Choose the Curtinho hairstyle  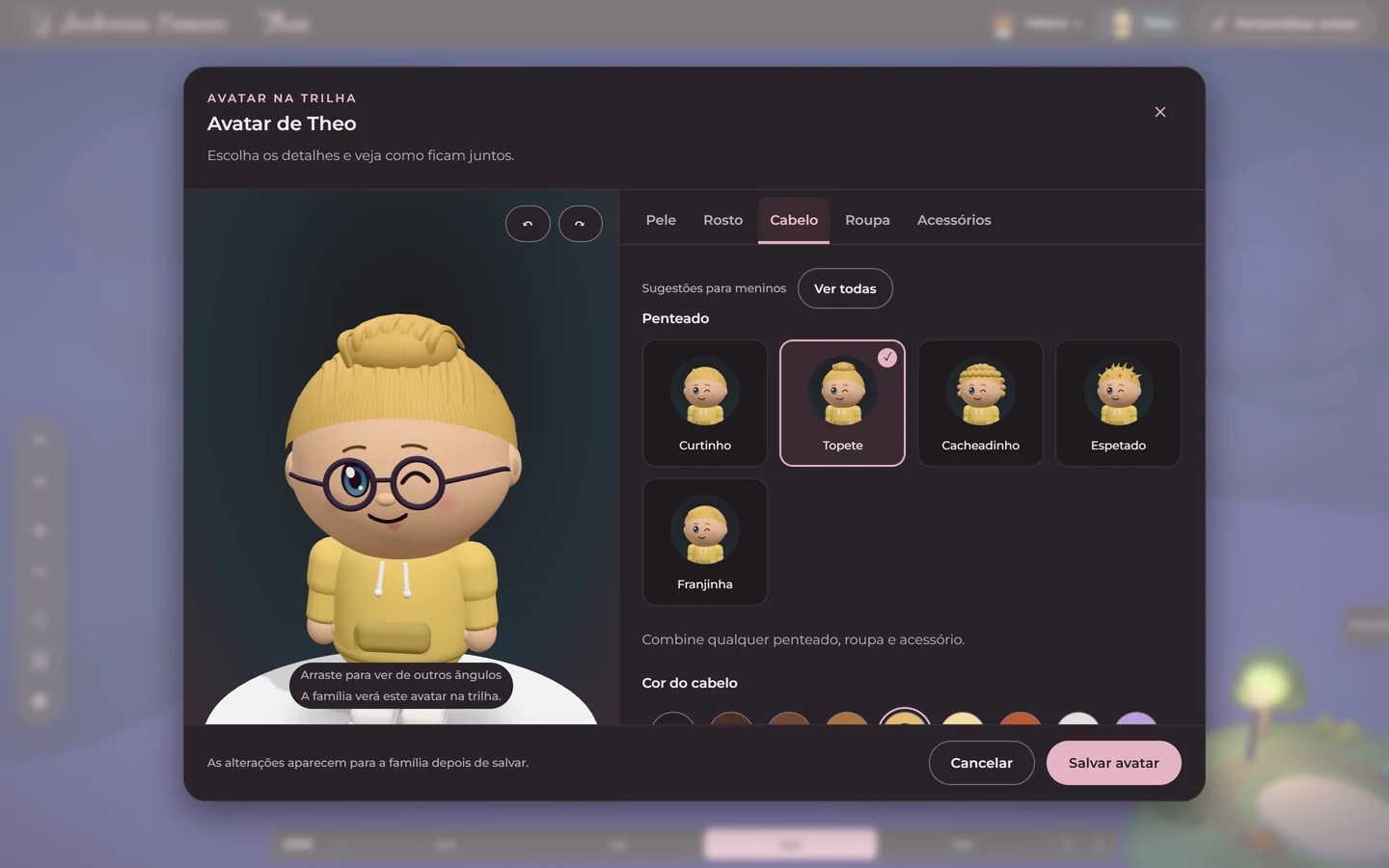coord(705,403)
